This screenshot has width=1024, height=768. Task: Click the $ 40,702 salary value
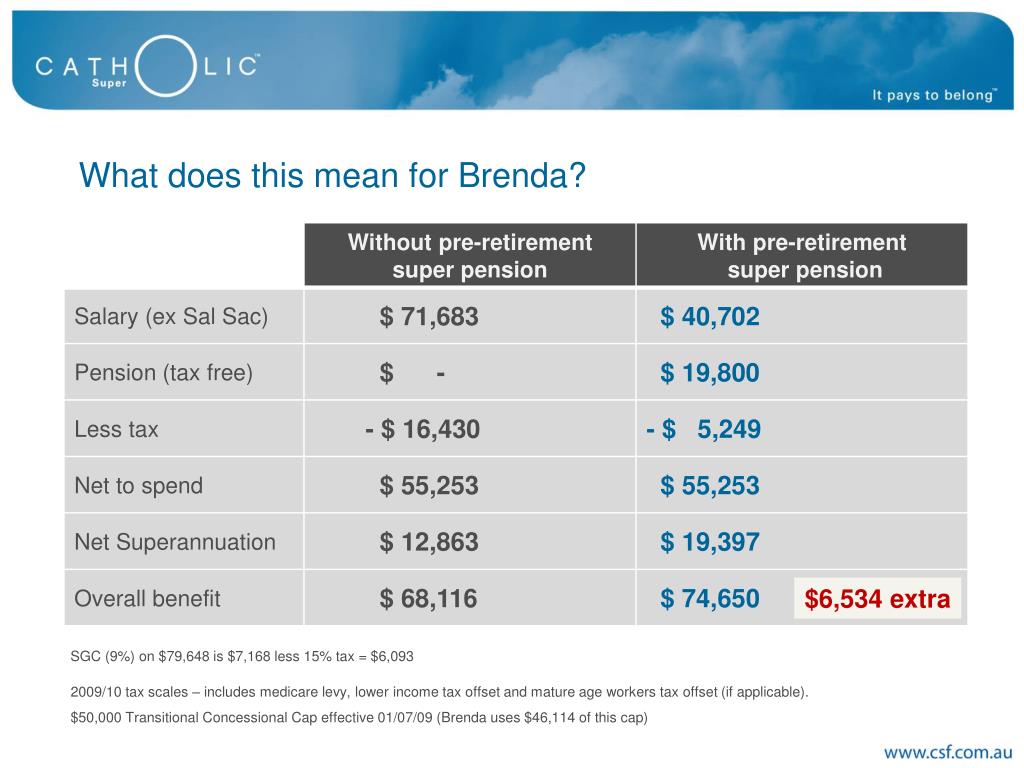point(710,317)
